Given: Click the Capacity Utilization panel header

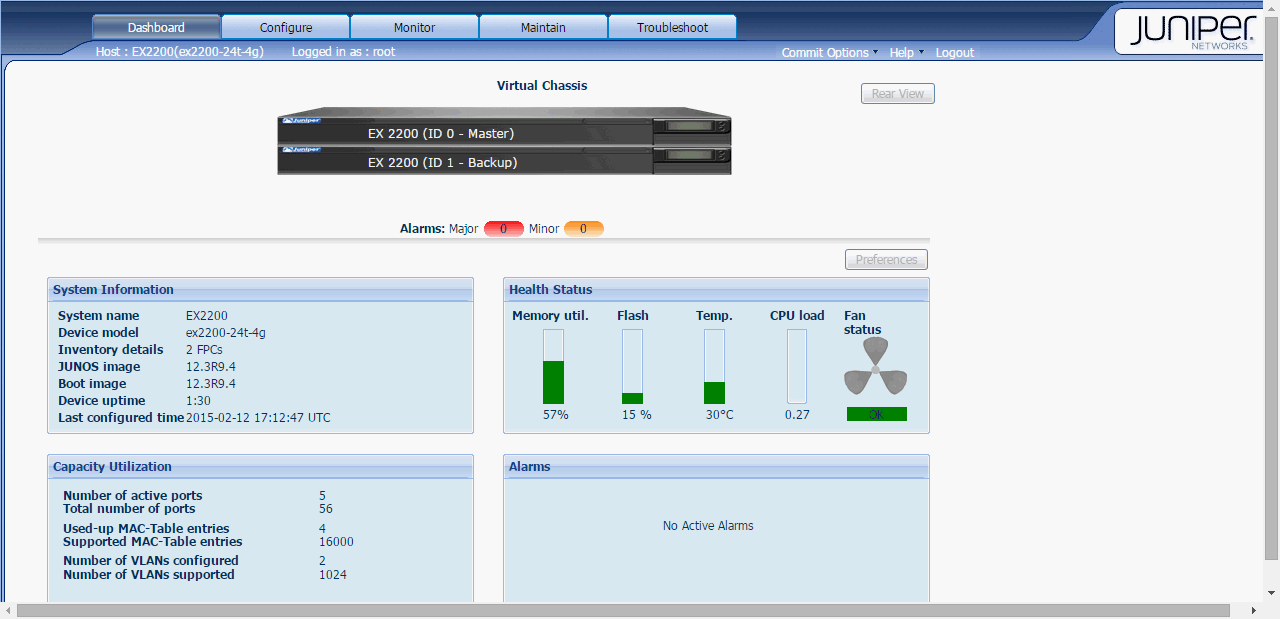Looking at the screenshot, I should 260,467.
